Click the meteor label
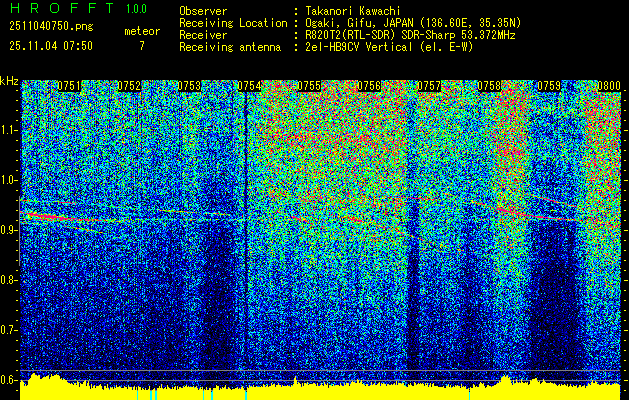629x400 pixels. [x=142, y=31]
